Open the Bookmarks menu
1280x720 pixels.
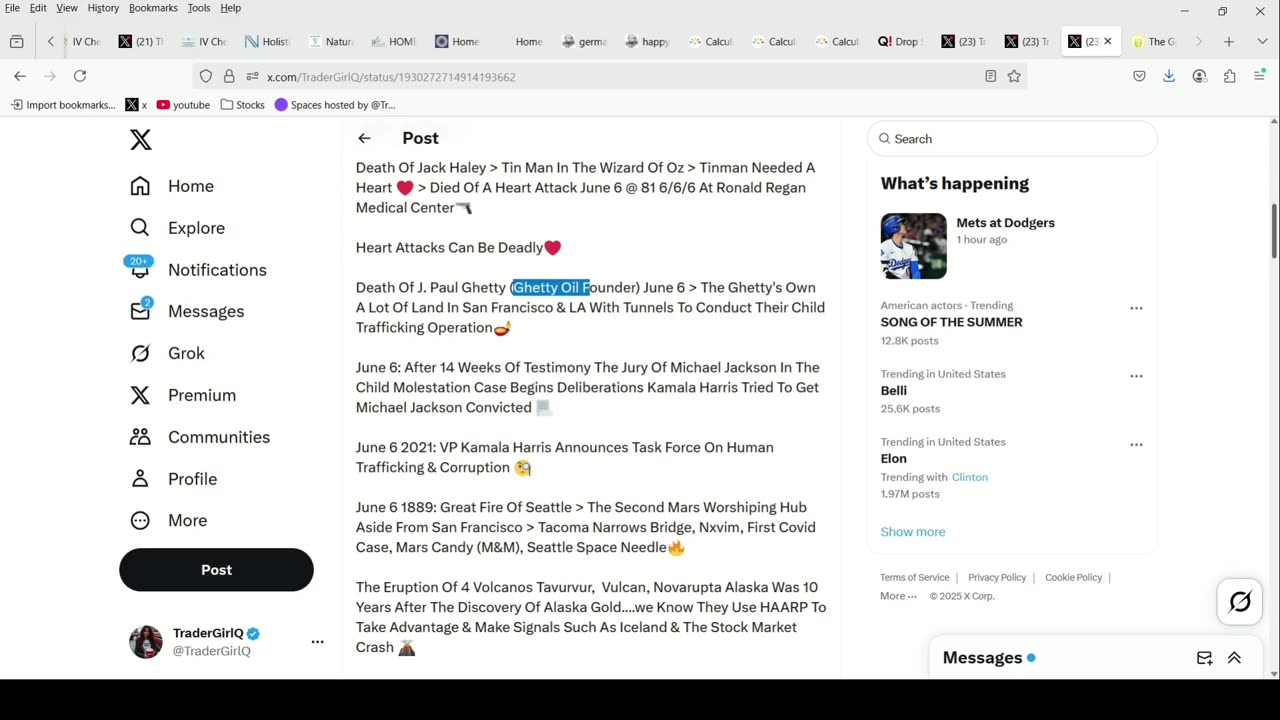(153, 8)
